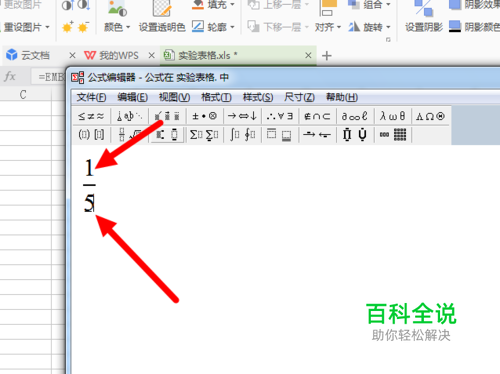
Task: Open products and set theory templates palette
Action: [x=355, y=135]
